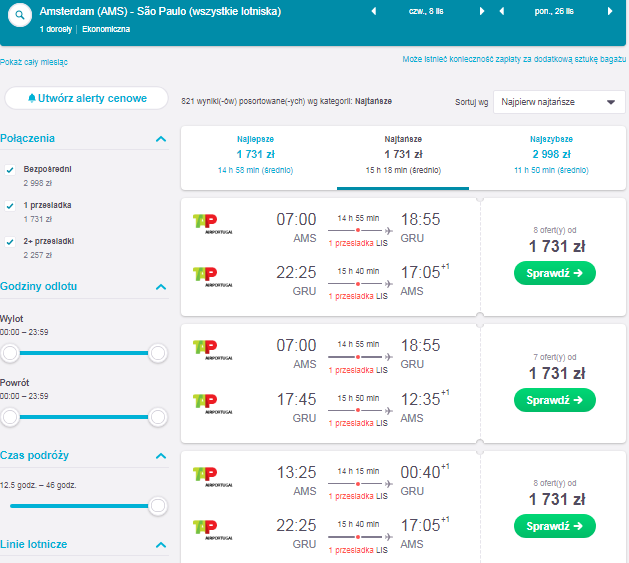Click the 14 h 15 min duration
The image size is (629, 563).
[x=358, y=471]
